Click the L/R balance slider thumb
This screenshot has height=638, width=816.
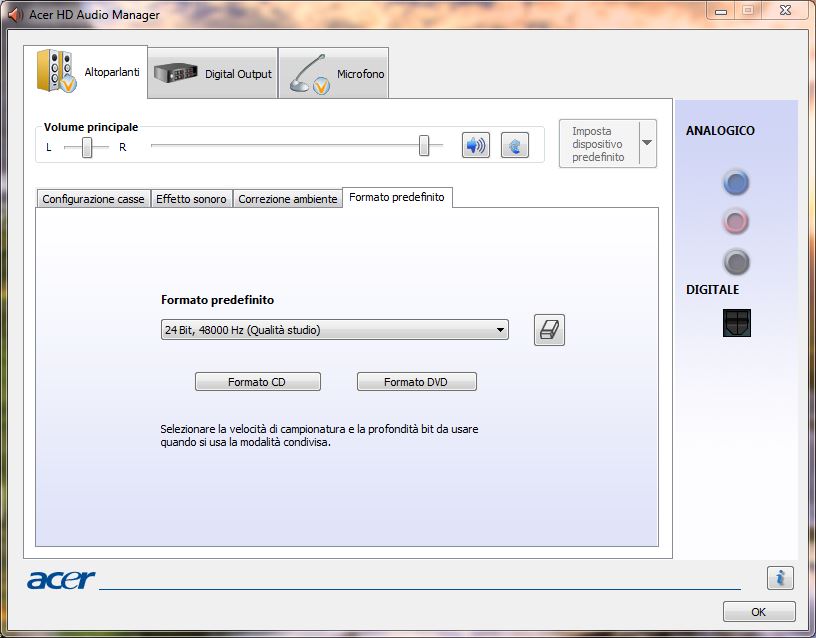(87, 147)
